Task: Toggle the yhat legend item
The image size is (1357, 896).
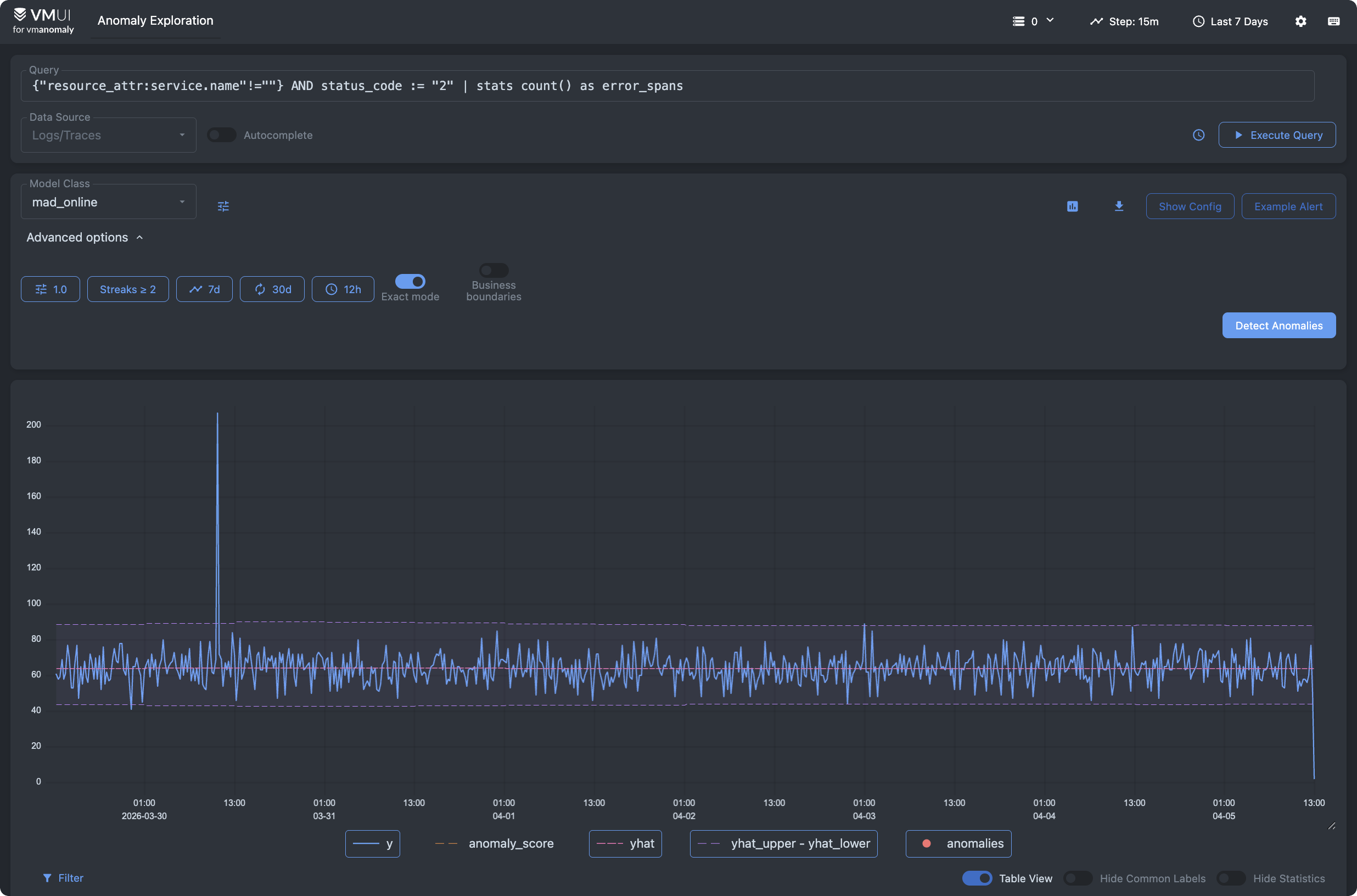Action: pyautogui.click(x=625, y=843)
